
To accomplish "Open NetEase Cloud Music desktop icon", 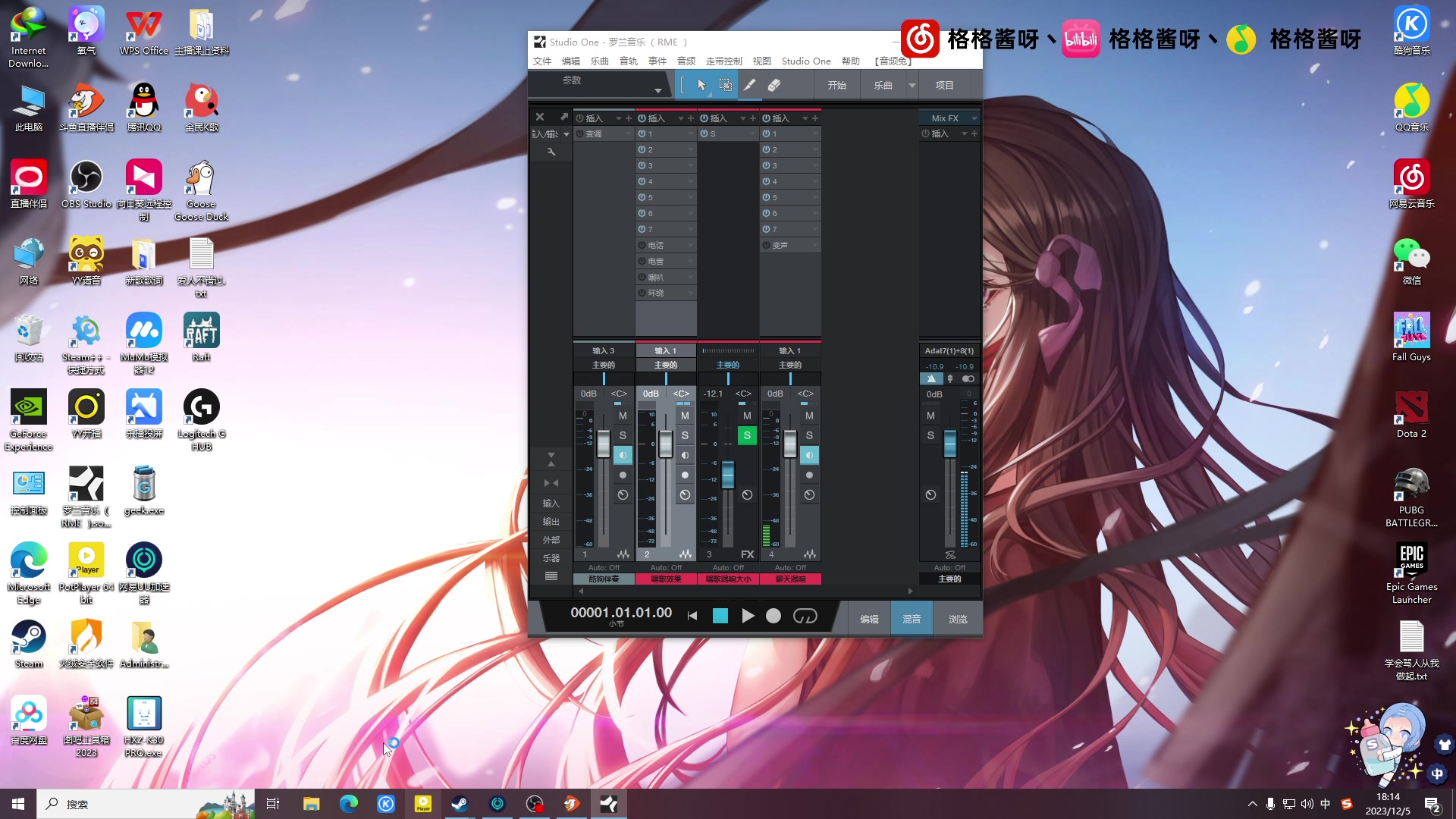I will click(1411, 184).
